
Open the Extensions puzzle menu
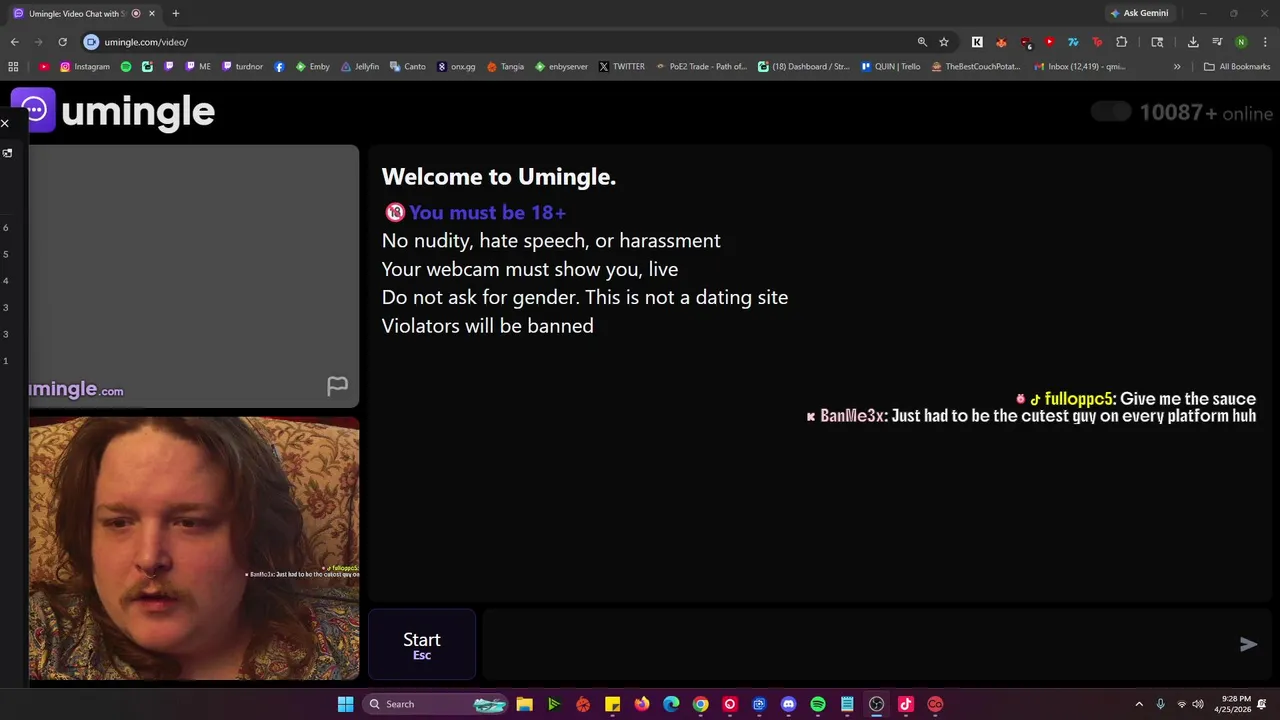point(1121,42)
